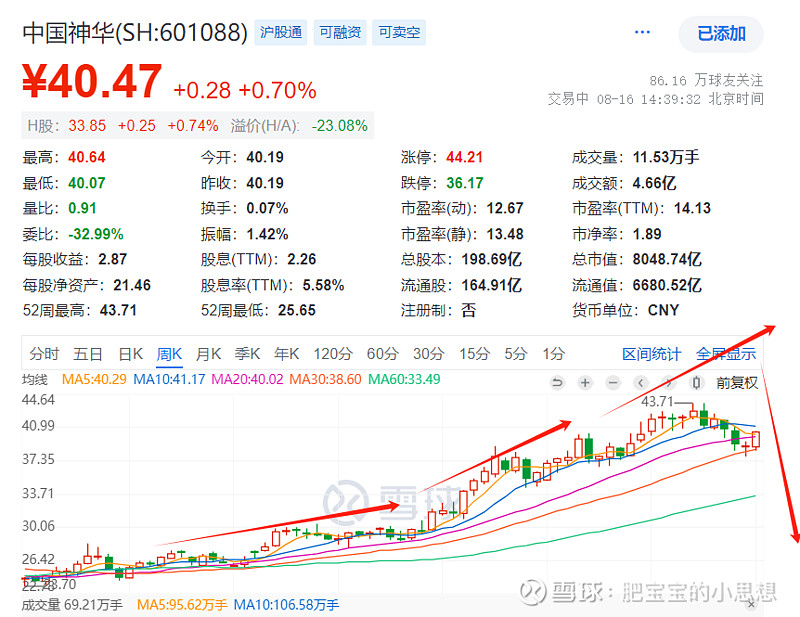800x617 pixels.
Task: Click the 溢价(H/A) value -23.08%
Action: [x=340, y=126]
